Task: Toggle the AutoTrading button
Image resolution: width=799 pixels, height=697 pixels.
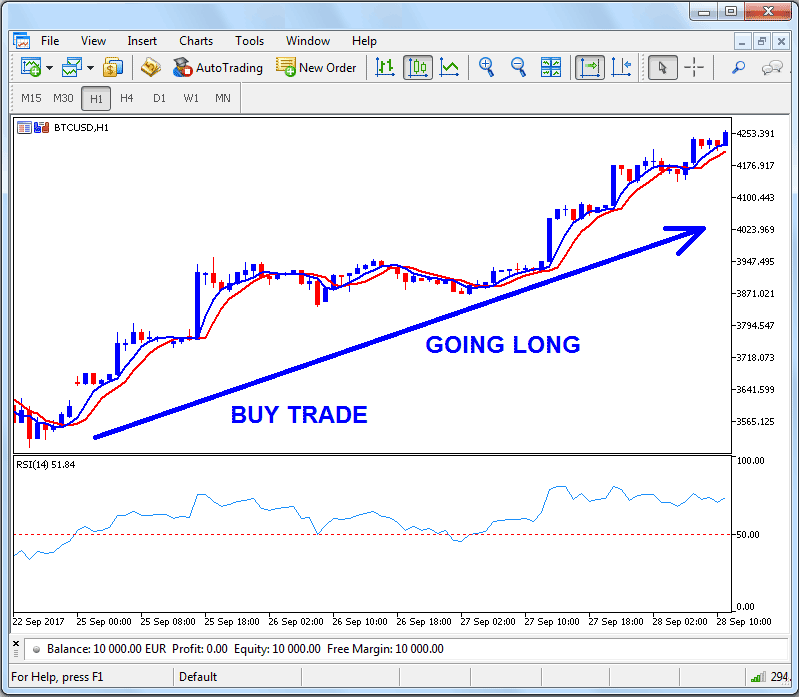Action: pyautogui.click(x=218, y=67)
